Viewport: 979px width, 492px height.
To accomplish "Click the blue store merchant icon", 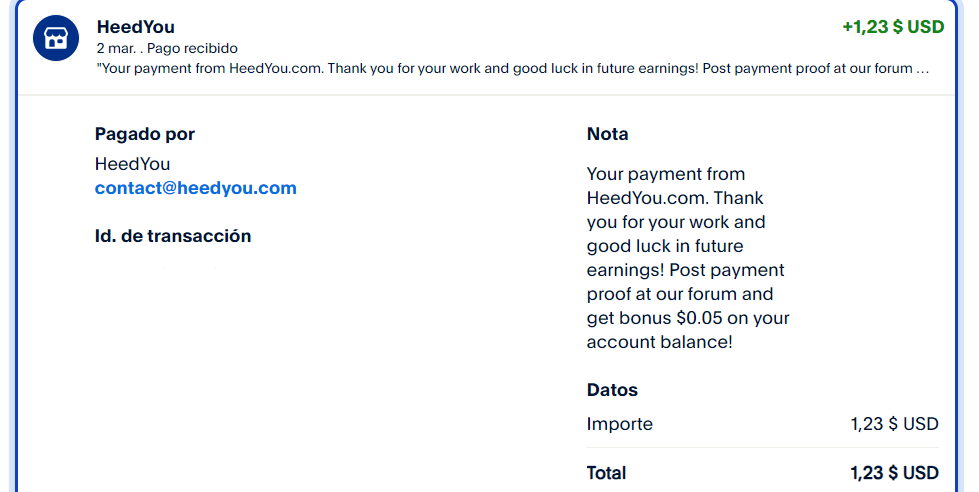I will [x=57, y=38].
